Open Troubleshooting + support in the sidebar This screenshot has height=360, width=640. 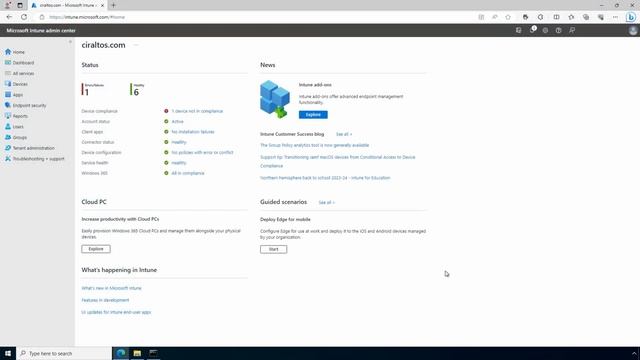click(35, 159)
